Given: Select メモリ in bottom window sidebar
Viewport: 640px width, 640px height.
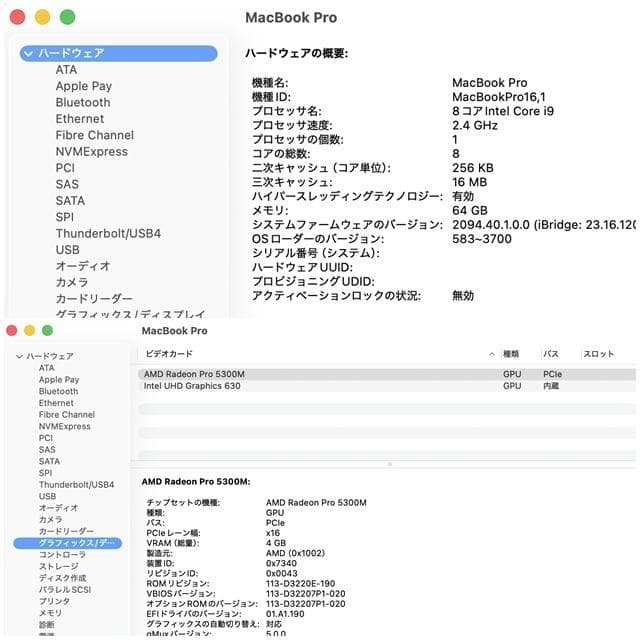Looking at the screenshot, I should click(x=50, y=613).
